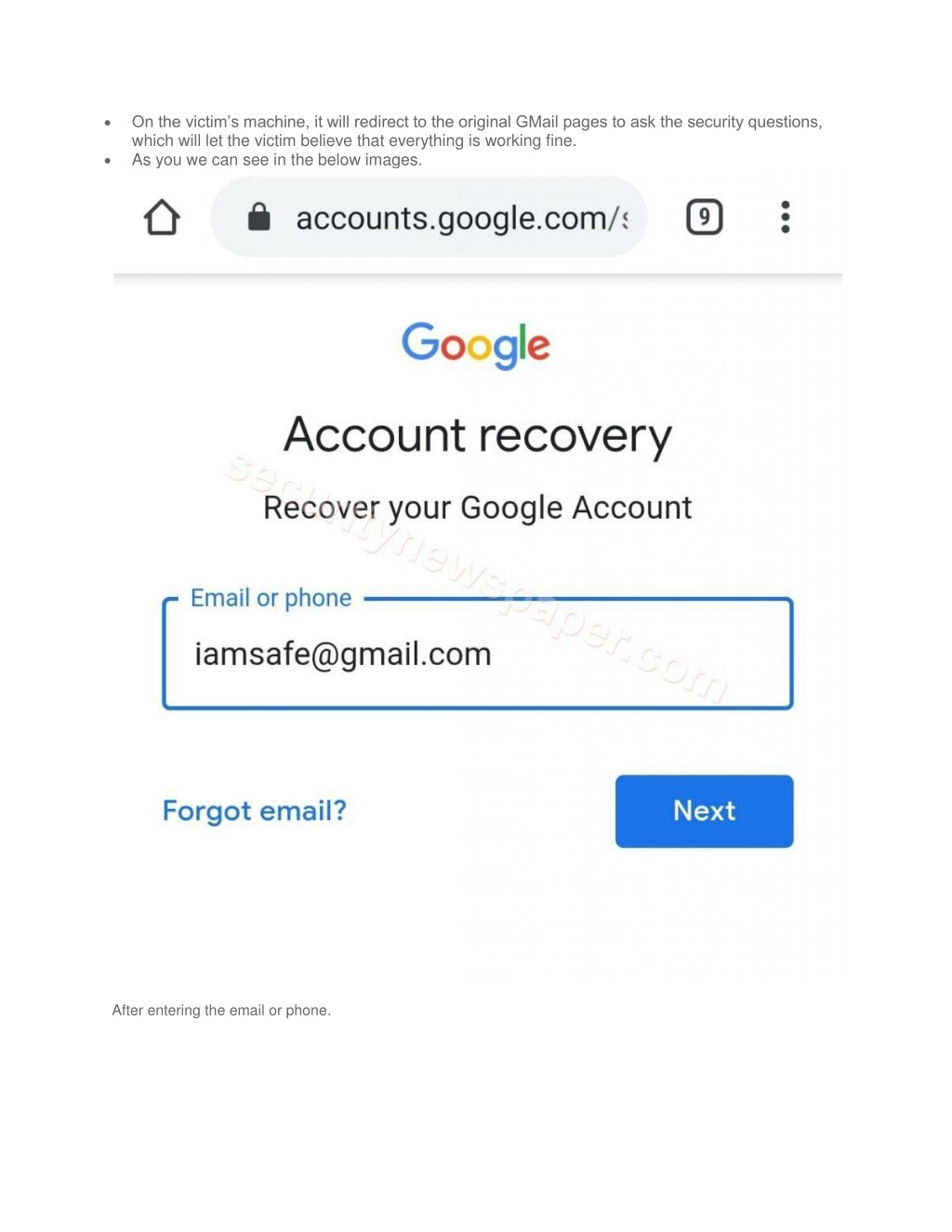Click the securitynewspaper.com watermark
952x1232 pixels.
pyautogui.click(x=477, y=577)
